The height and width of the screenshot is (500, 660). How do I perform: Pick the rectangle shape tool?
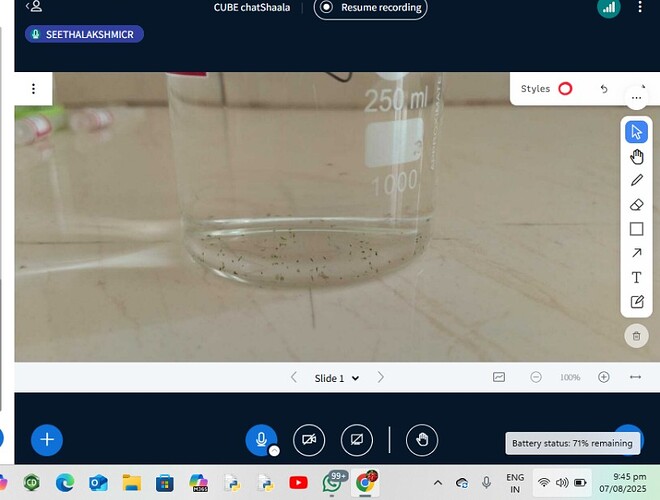[x=636, y=229]
